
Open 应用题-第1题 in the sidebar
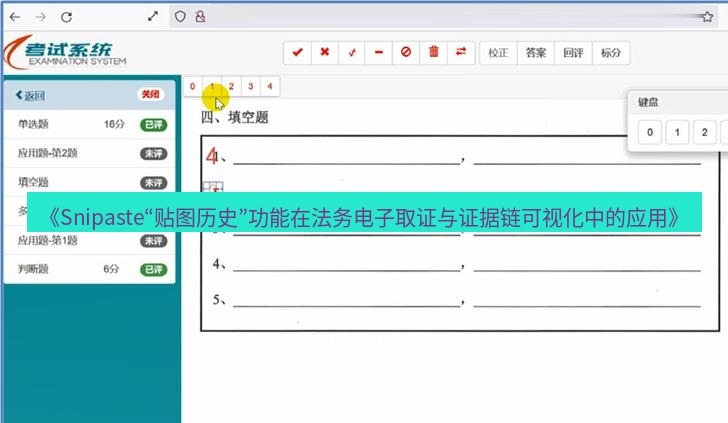90,241
